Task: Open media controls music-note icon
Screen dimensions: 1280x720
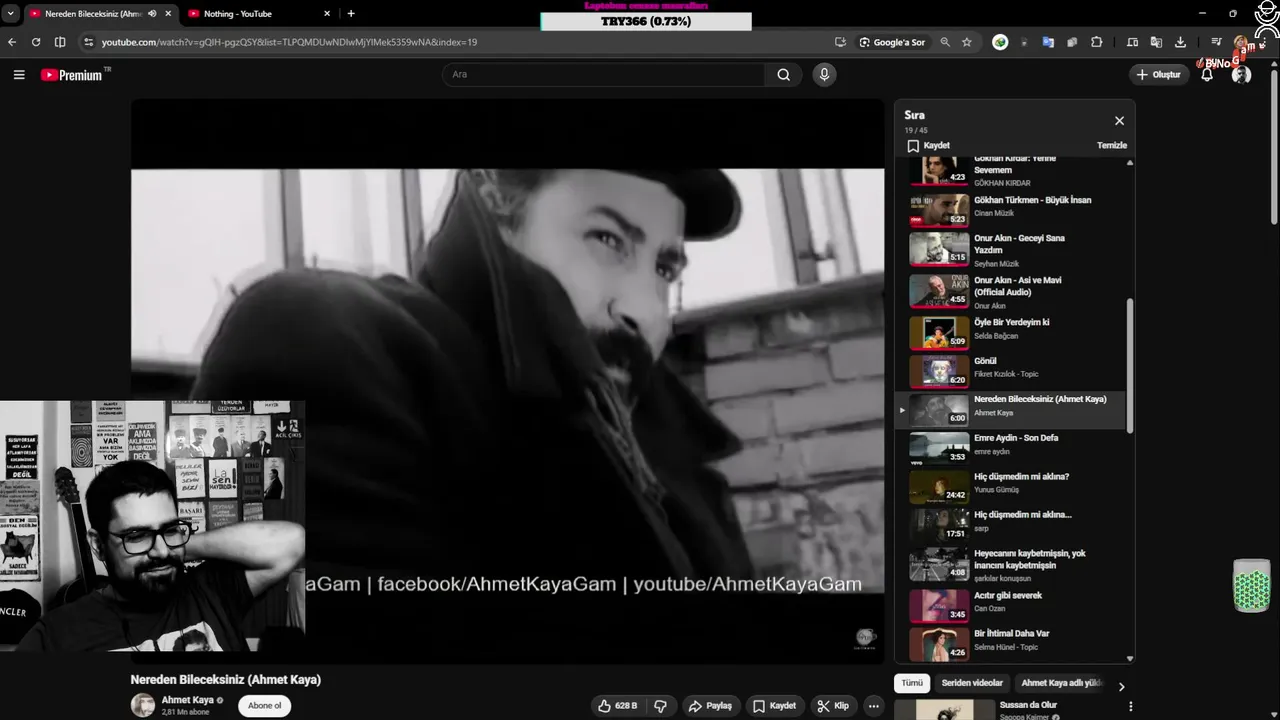Action: coord(1216,42)
